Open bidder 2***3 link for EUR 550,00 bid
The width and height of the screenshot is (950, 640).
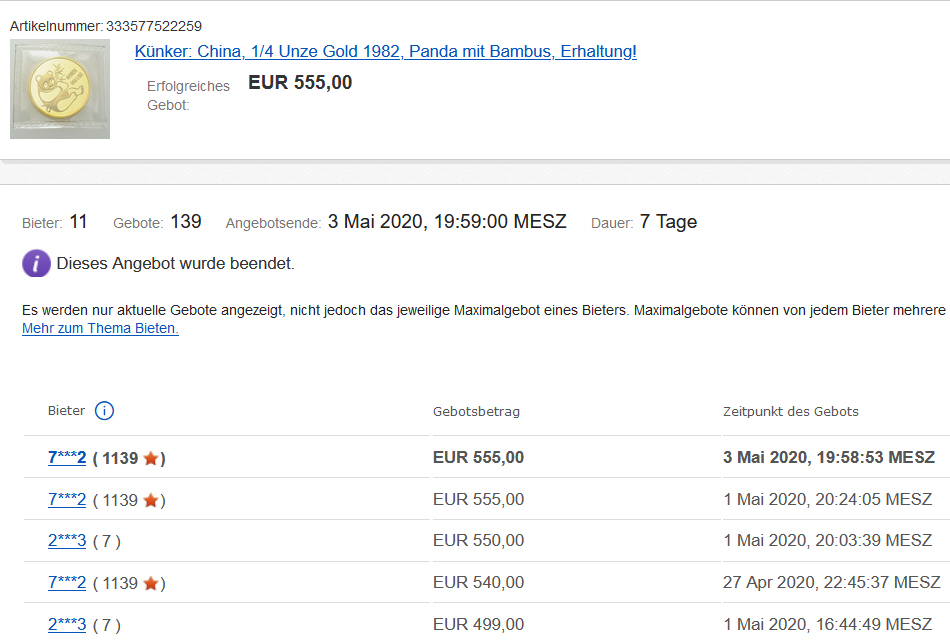[67, 541]
